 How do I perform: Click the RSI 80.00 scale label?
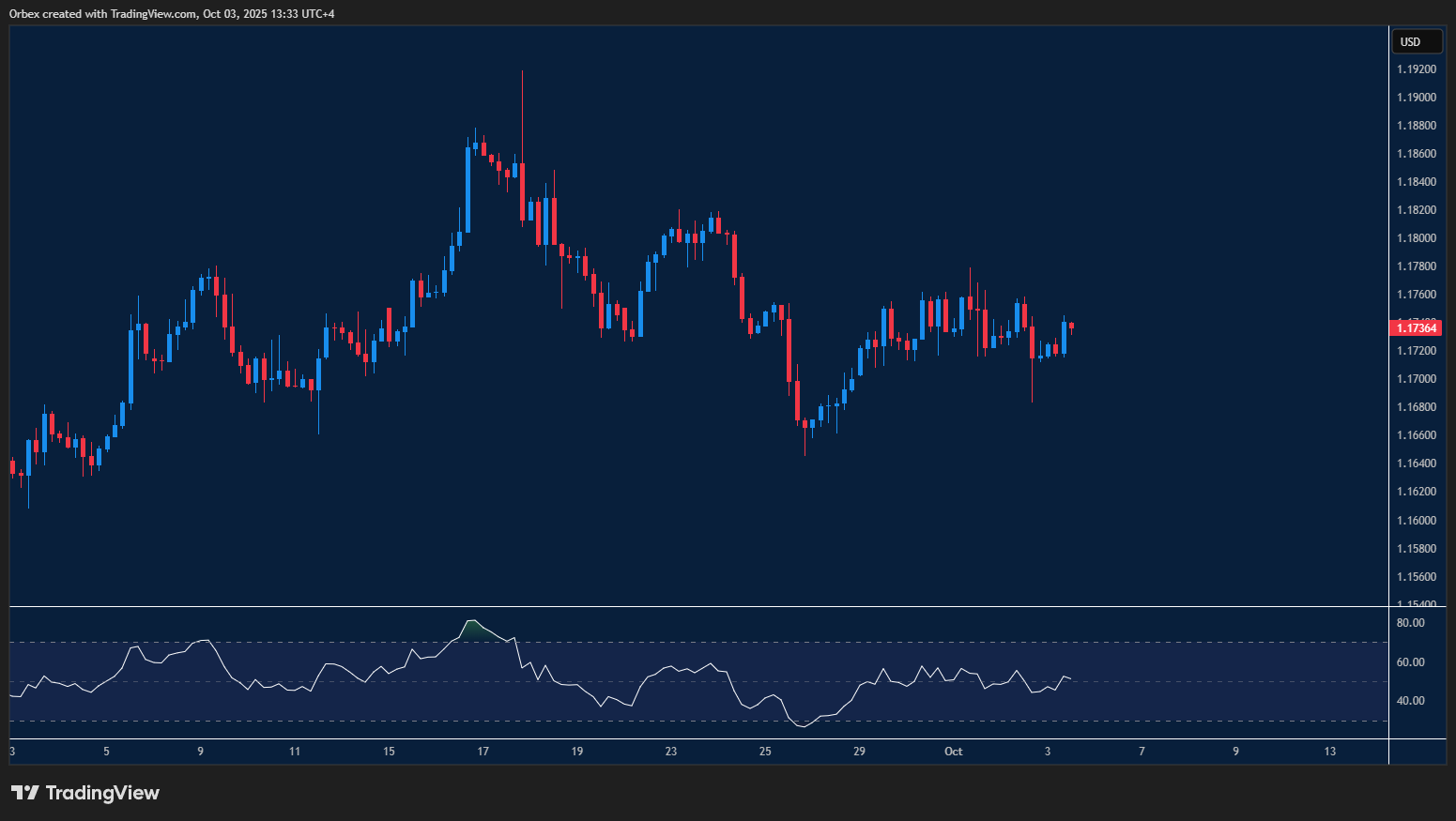tap(1410, 623)
